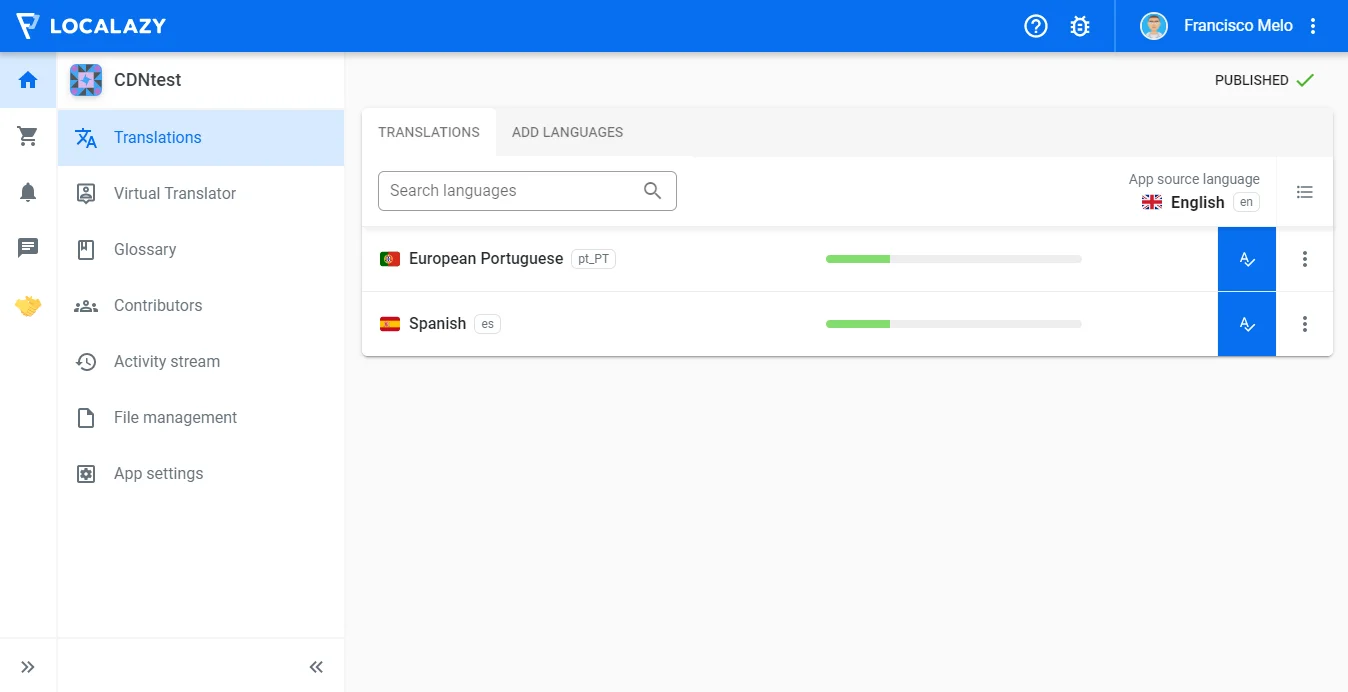Click the search magnifier icon
1348x692 pixels.
(x=653, y=191)
